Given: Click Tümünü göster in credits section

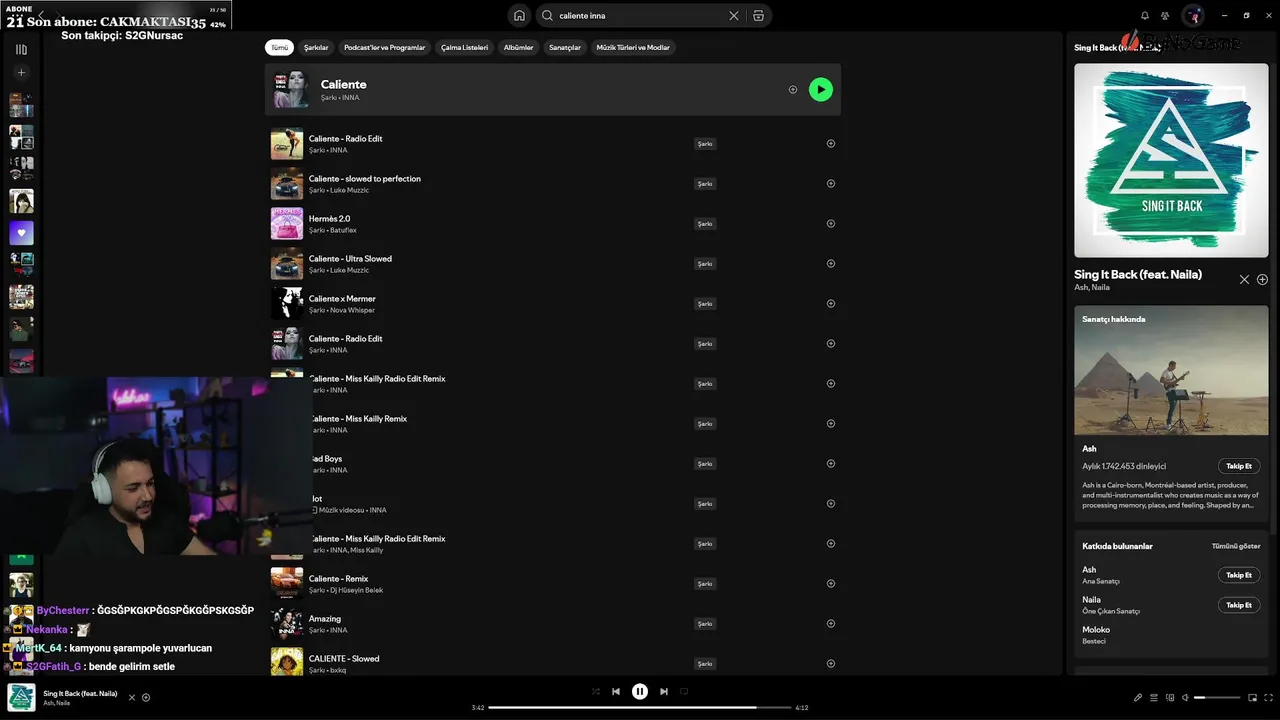Looking at the screenshot, I should pos(1236,546).
